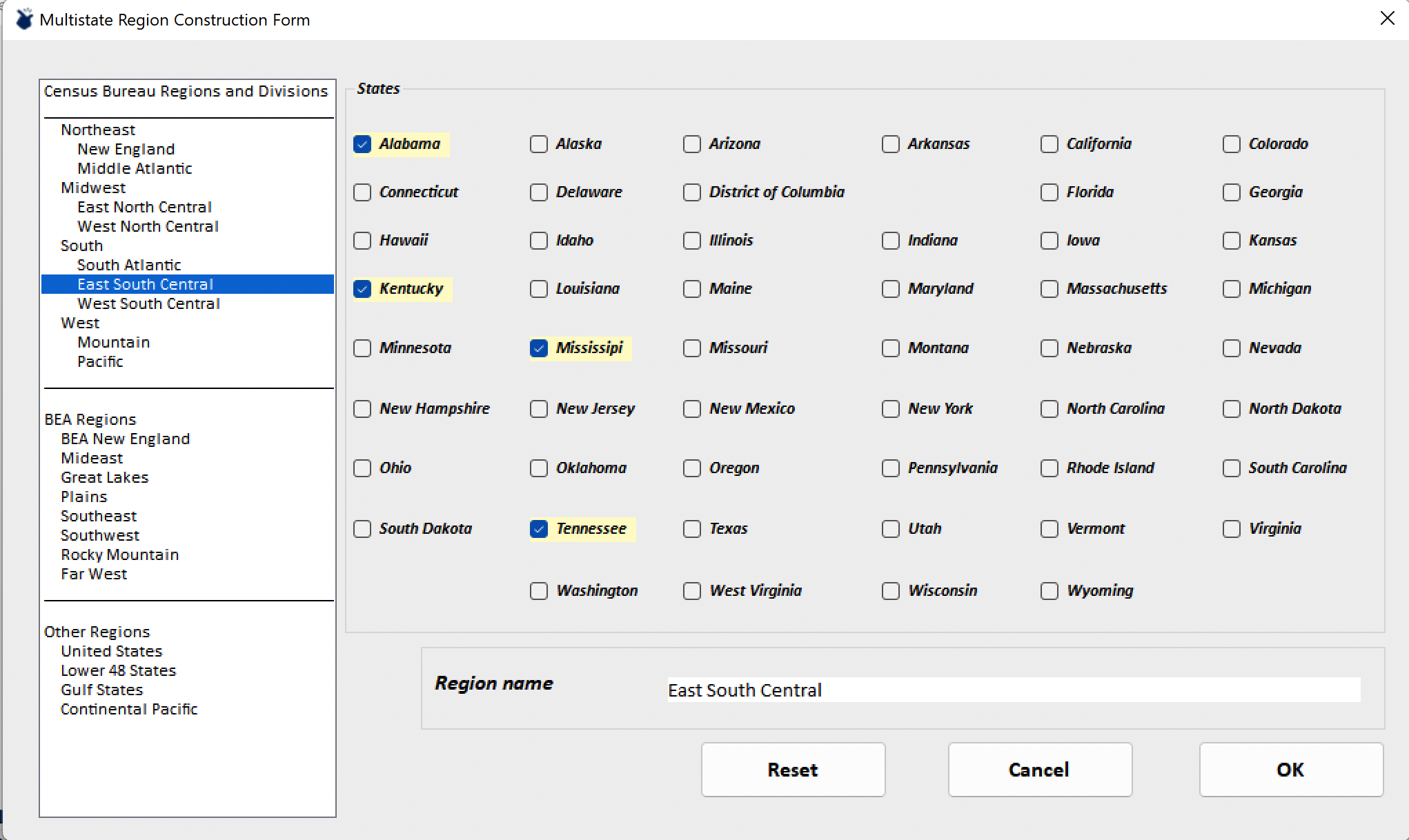Uncheck the Alabama checkbox

click(x=362, y=144)
